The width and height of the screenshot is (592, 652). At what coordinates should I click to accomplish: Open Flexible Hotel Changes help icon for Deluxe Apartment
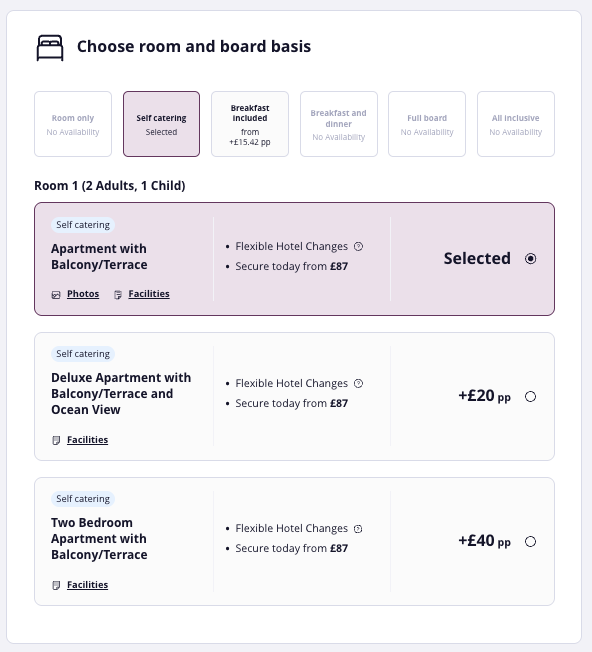click(x=358, y=383)
